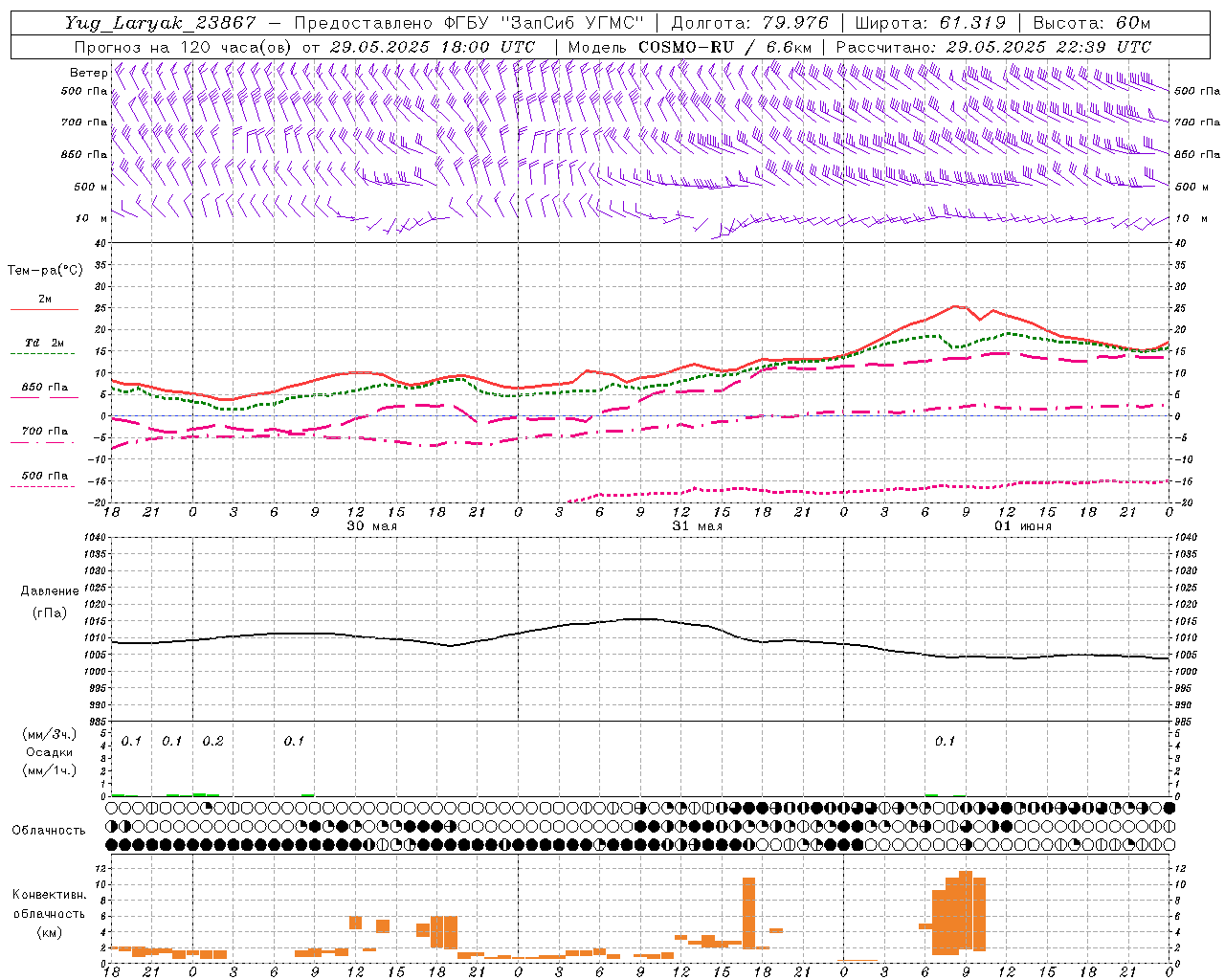This screenshot has height=980, width=1225.
Task: Click the '01 июня' date label
Action: 1023,526
